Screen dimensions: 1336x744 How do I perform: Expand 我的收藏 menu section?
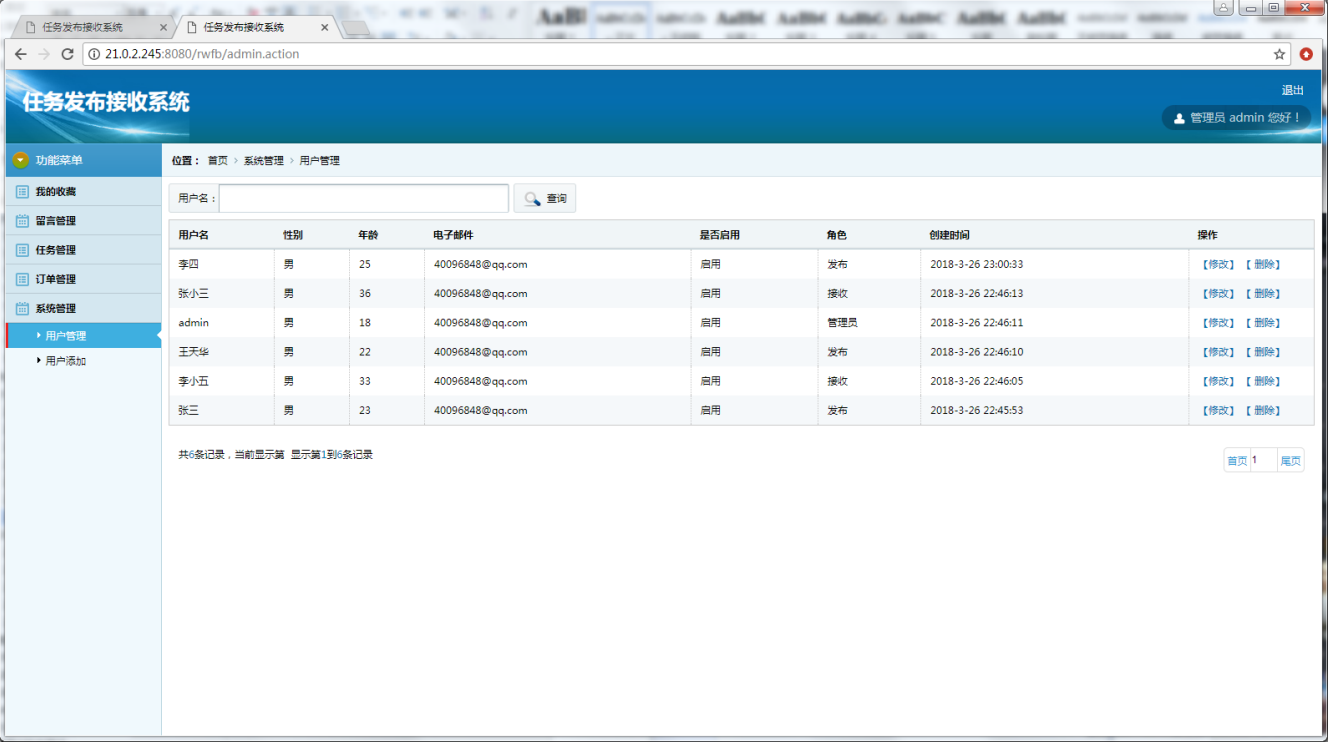pos(84,191)
